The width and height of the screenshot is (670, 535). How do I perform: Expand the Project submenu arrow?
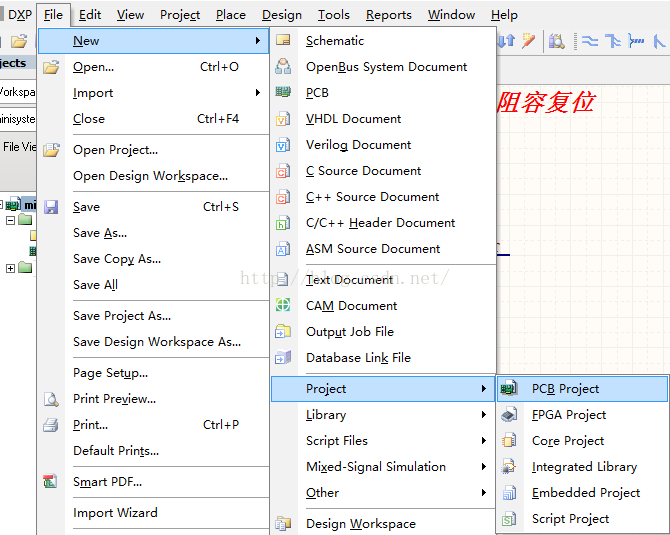(x=484, y=388)
